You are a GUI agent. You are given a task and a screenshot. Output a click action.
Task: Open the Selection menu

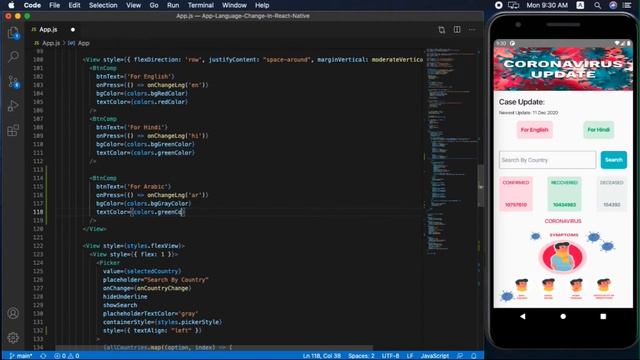tap(103, 5)
